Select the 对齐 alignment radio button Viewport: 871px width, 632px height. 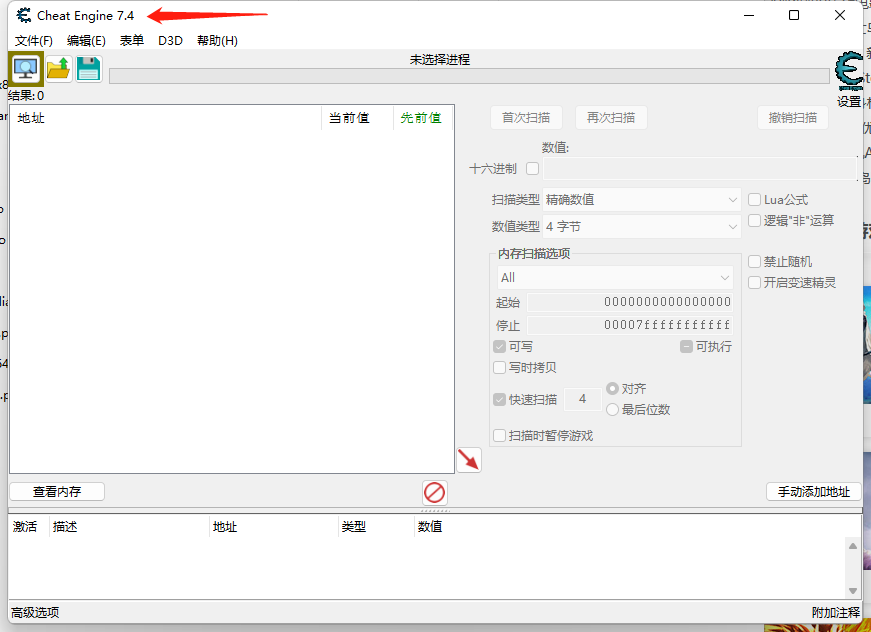click(x=612, y=388)
